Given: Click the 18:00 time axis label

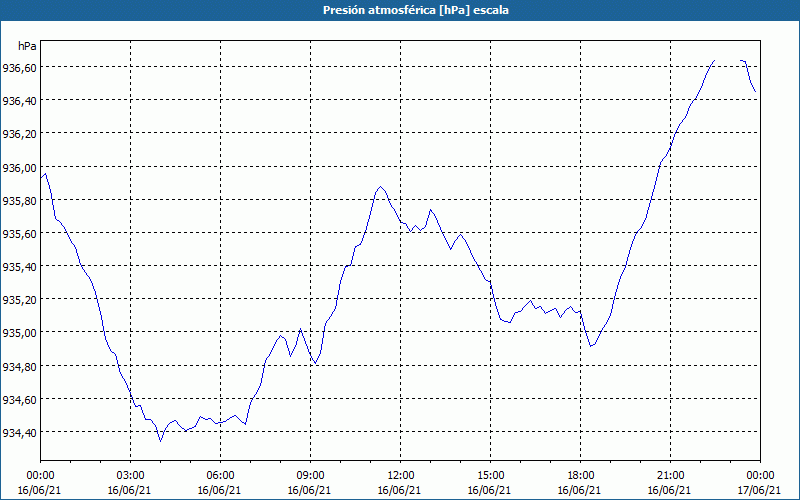Looking at the screenshot, I should tap(581, 476).
